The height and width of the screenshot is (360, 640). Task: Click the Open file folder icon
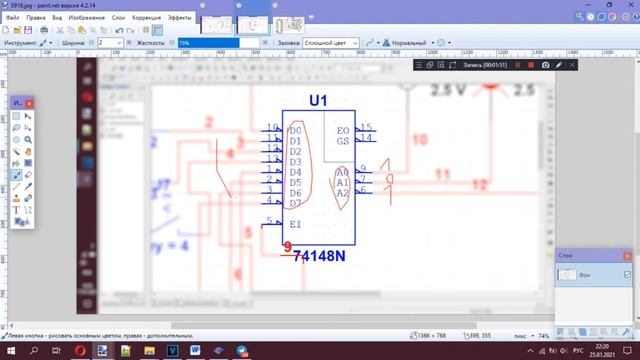[x=17, y=30]
